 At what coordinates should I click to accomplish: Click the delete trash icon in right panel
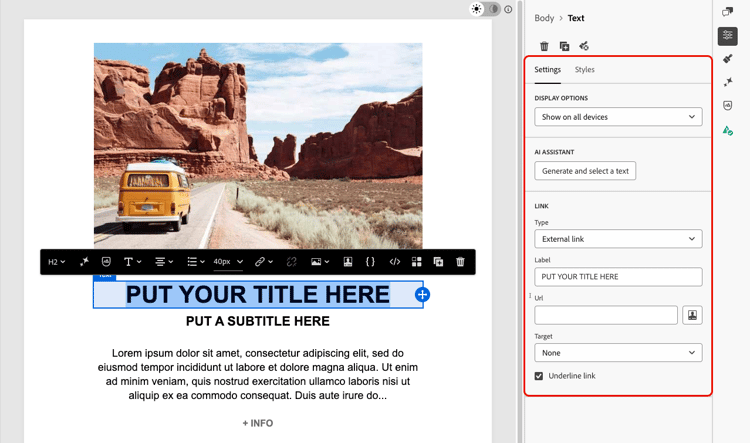coord(544,46)
